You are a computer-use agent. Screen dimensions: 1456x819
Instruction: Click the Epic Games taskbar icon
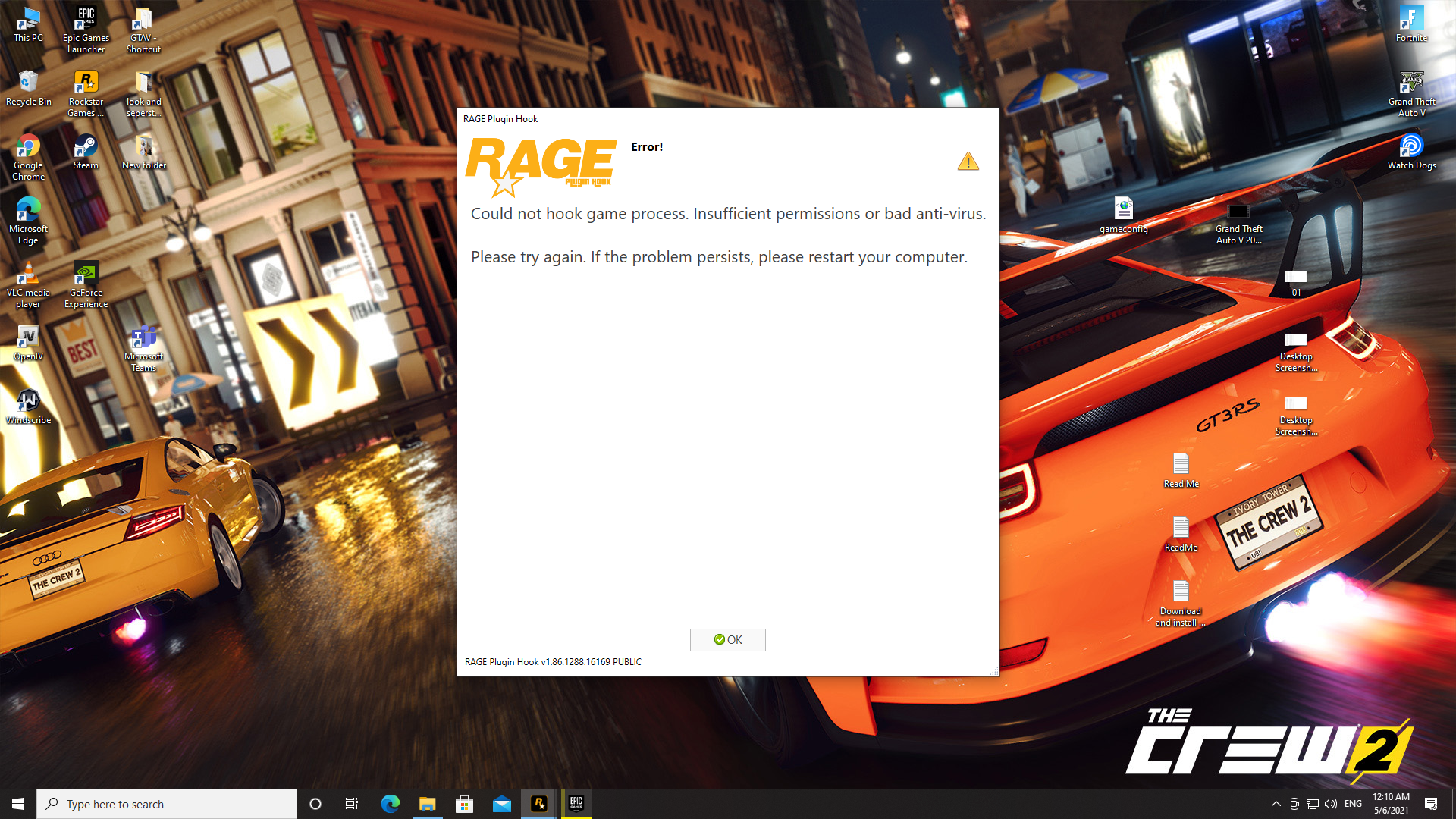(576, 804)
